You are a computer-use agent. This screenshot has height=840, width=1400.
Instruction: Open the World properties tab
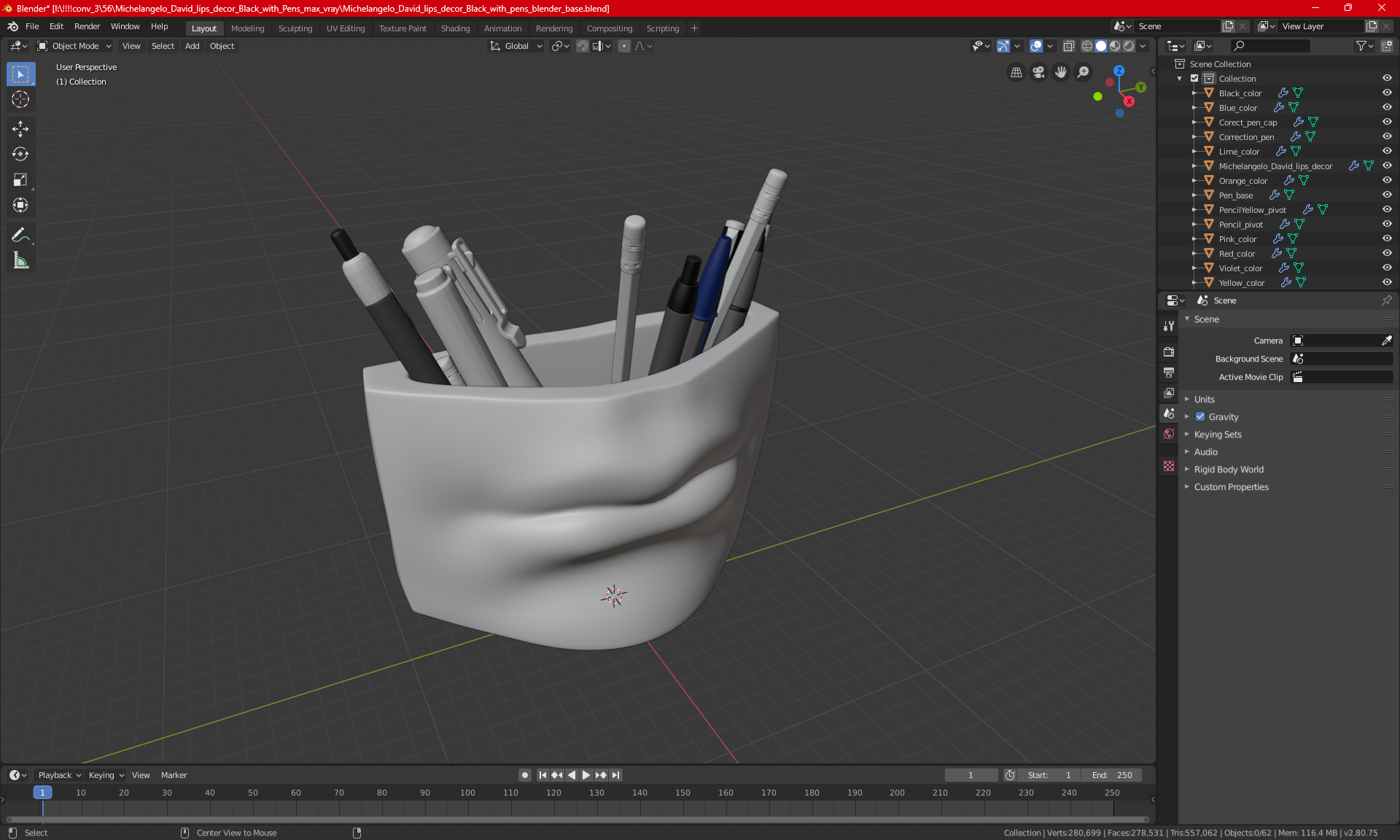[x=1169, y=434]
